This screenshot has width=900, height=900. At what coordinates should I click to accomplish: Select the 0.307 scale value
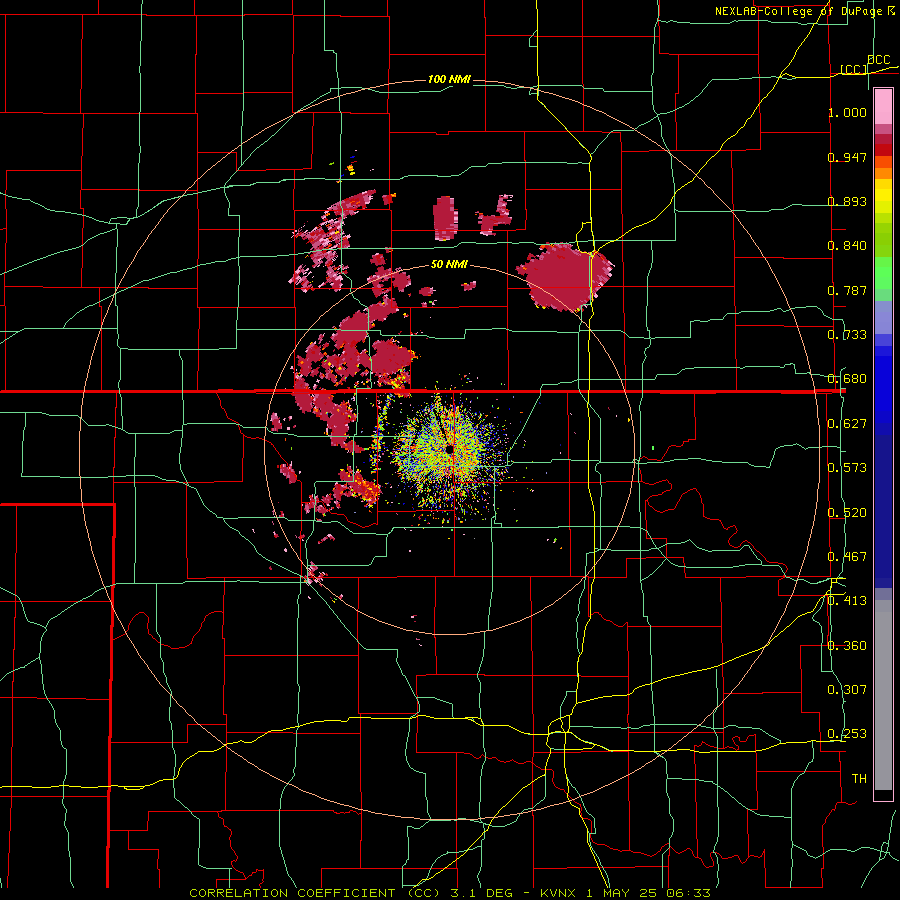pyautogui.click(x=847, y=690)
